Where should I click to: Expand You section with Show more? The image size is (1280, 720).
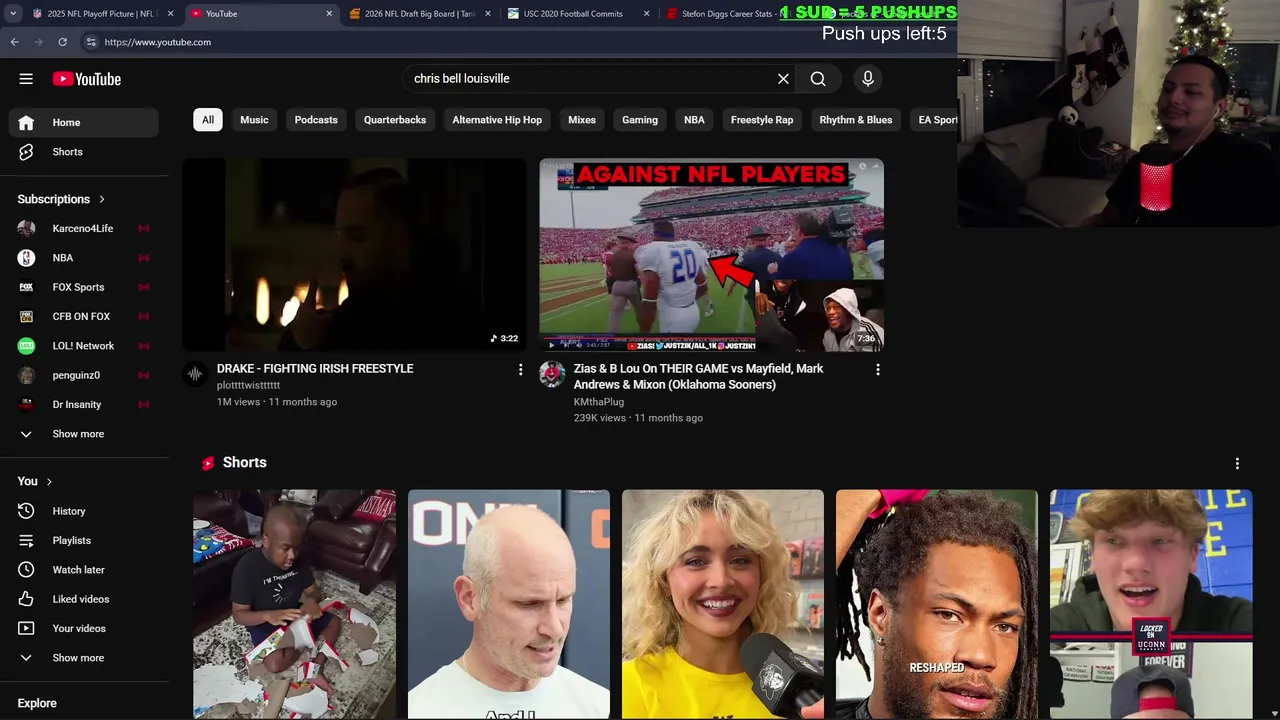[84, 658]
